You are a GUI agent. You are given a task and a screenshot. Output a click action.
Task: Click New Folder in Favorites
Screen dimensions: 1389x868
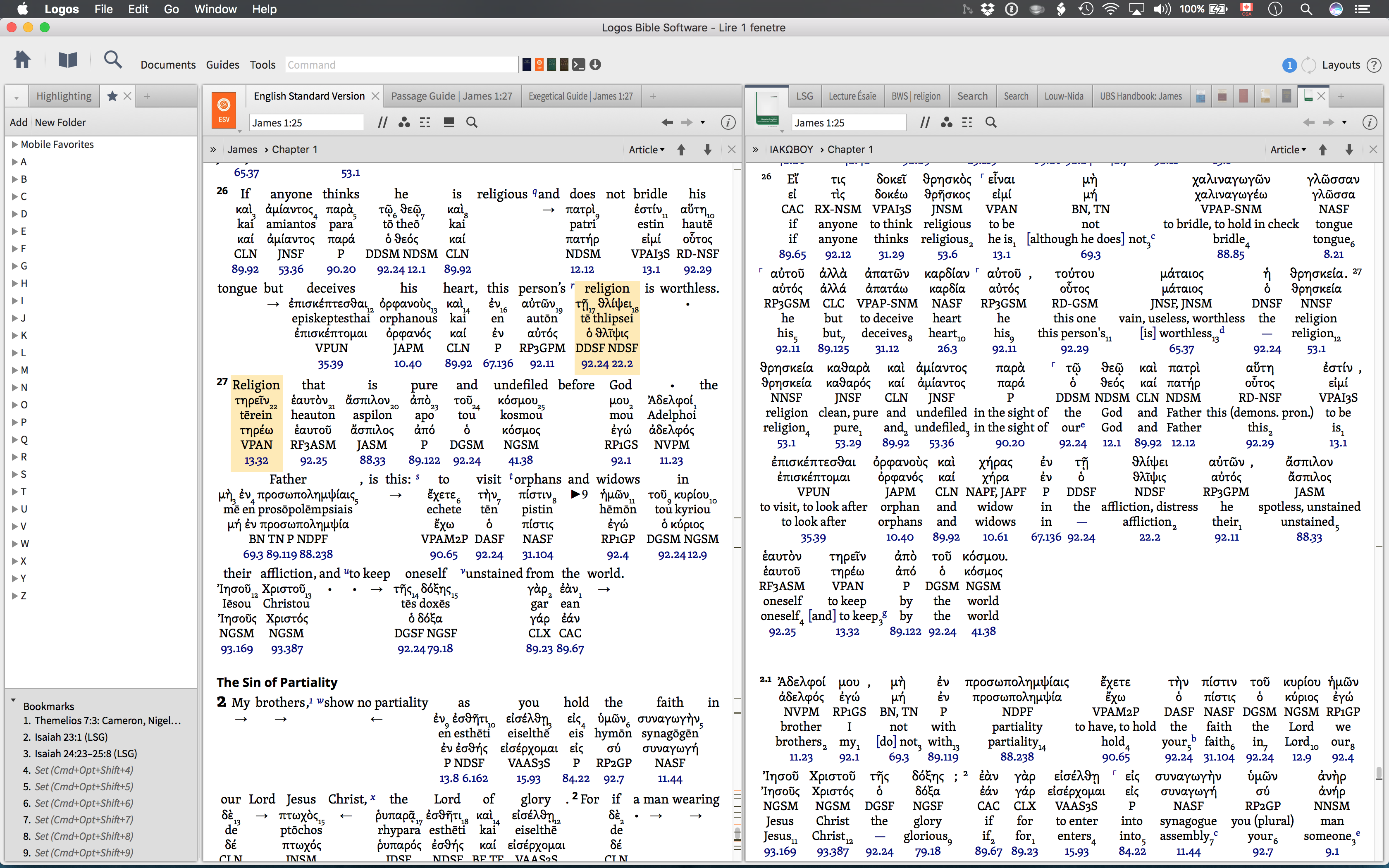click(60, 122)
